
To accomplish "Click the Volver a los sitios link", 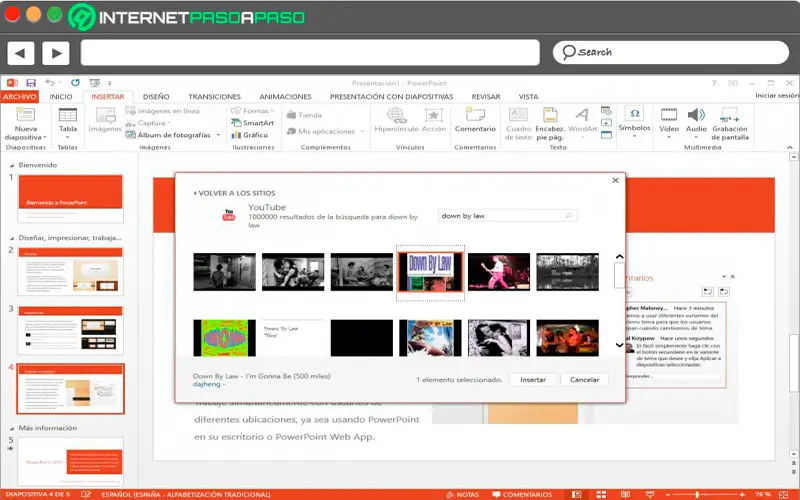I will [234, 193].
